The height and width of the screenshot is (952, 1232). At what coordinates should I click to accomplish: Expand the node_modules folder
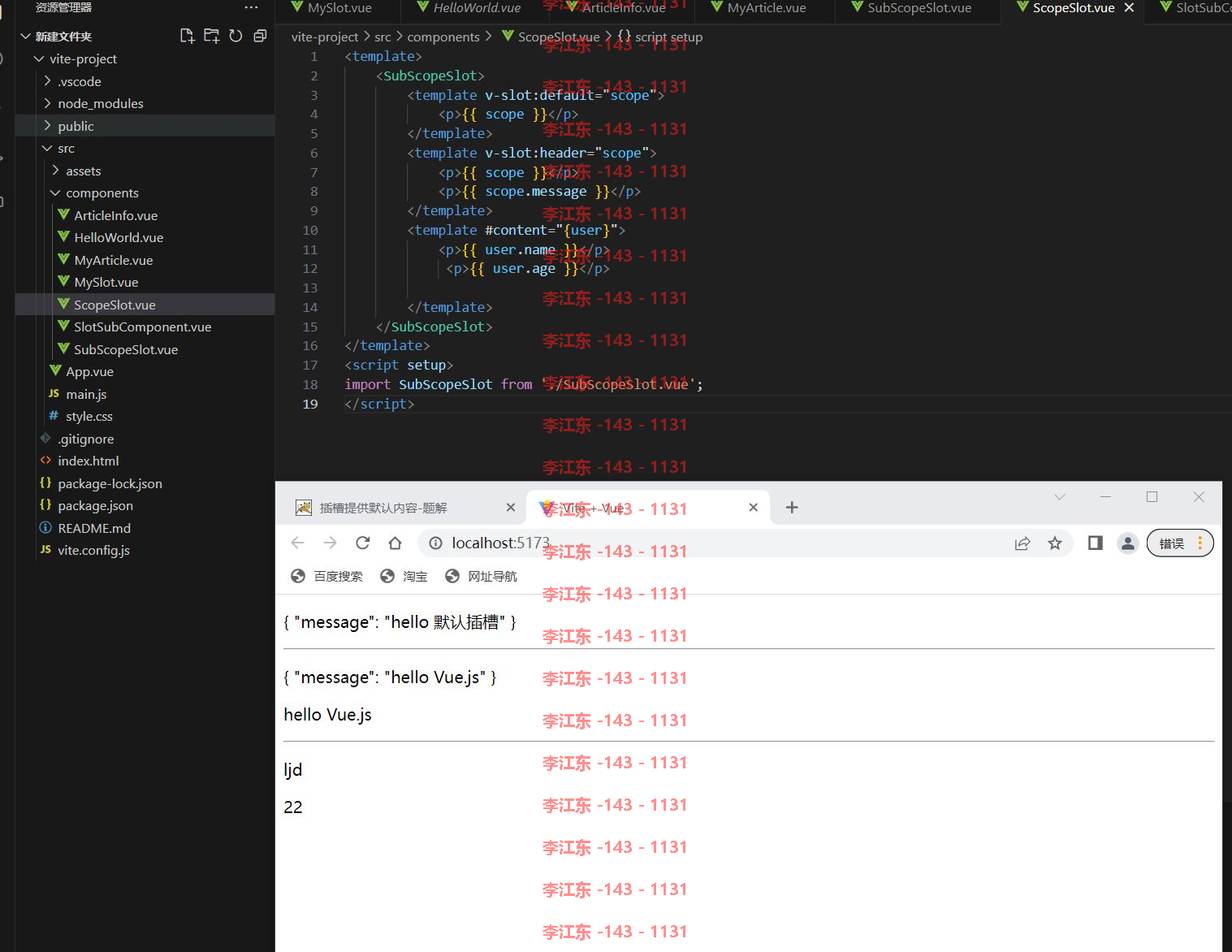coord(47,103)
